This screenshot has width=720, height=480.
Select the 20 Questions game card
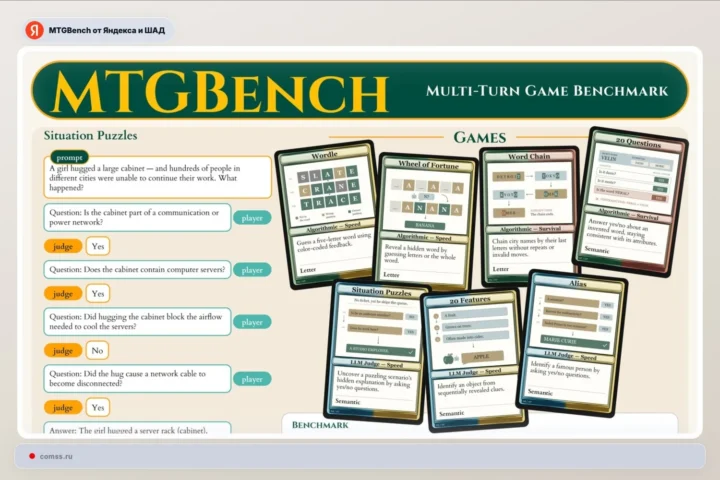pyautogui.click(x=632, y=202)
